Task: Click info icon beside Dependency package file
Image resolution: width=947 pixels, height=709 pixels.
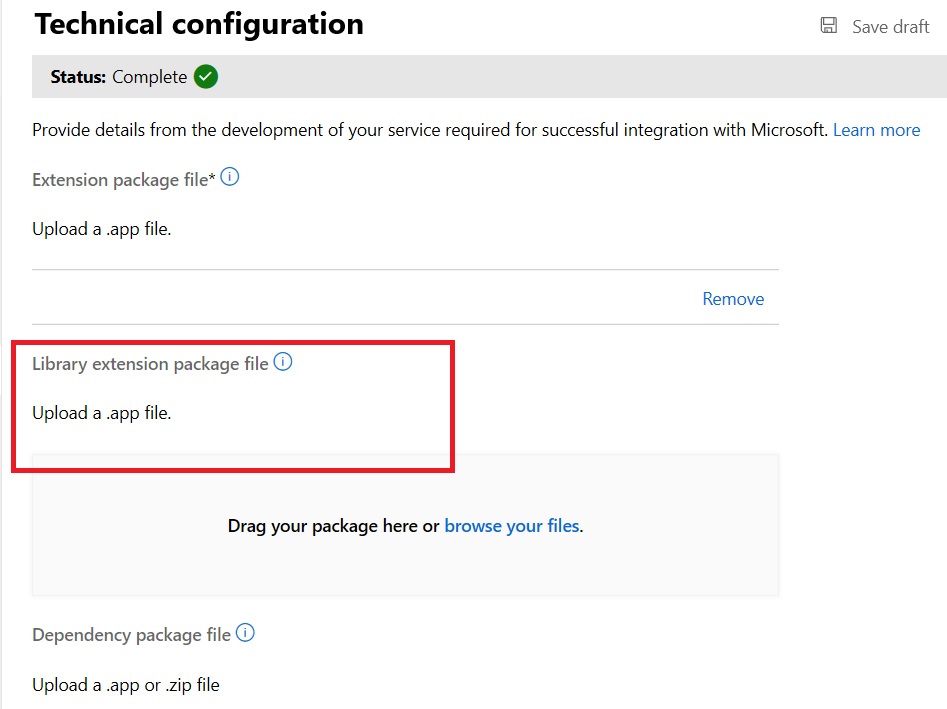Action: [x=245, y=633]
